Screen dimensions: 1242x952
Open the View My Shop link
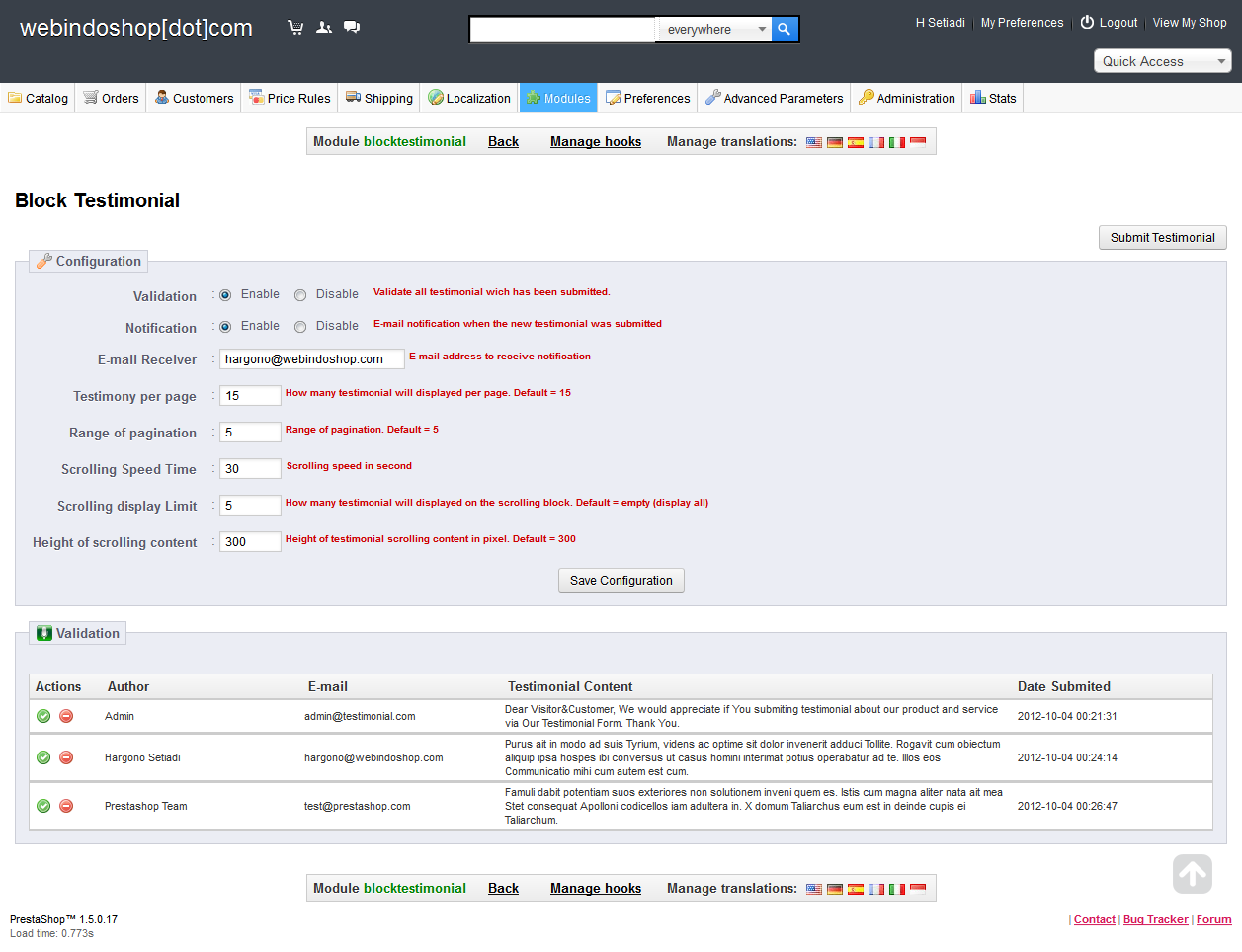coord(1190,23)
